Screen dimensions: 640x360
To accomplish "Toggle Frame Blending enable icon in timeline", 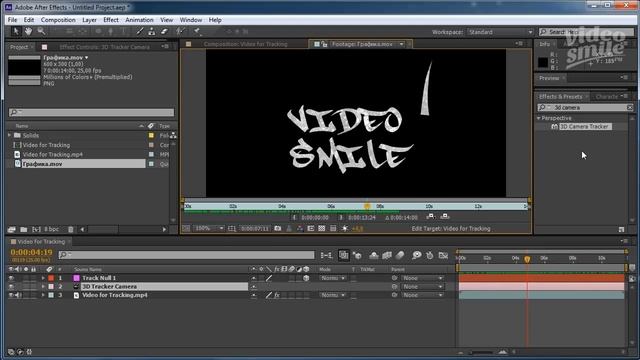I will pyautogui.click(x=387, y=256).
